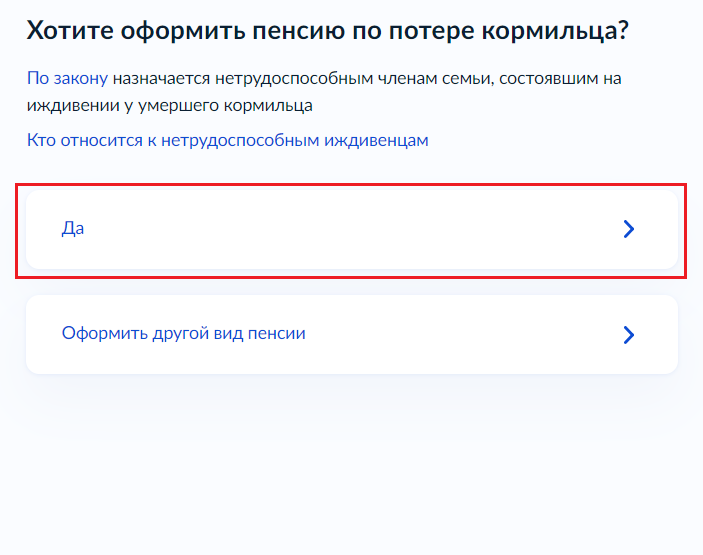
Task: Open "Кто относится к нетрудоспособным иждивенцам" link
Action: tap(227, 140)
